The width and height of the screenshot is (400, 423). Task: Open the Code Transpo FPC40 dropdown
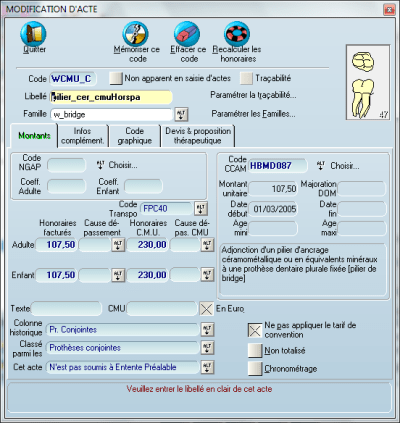[x=201, y=208]
